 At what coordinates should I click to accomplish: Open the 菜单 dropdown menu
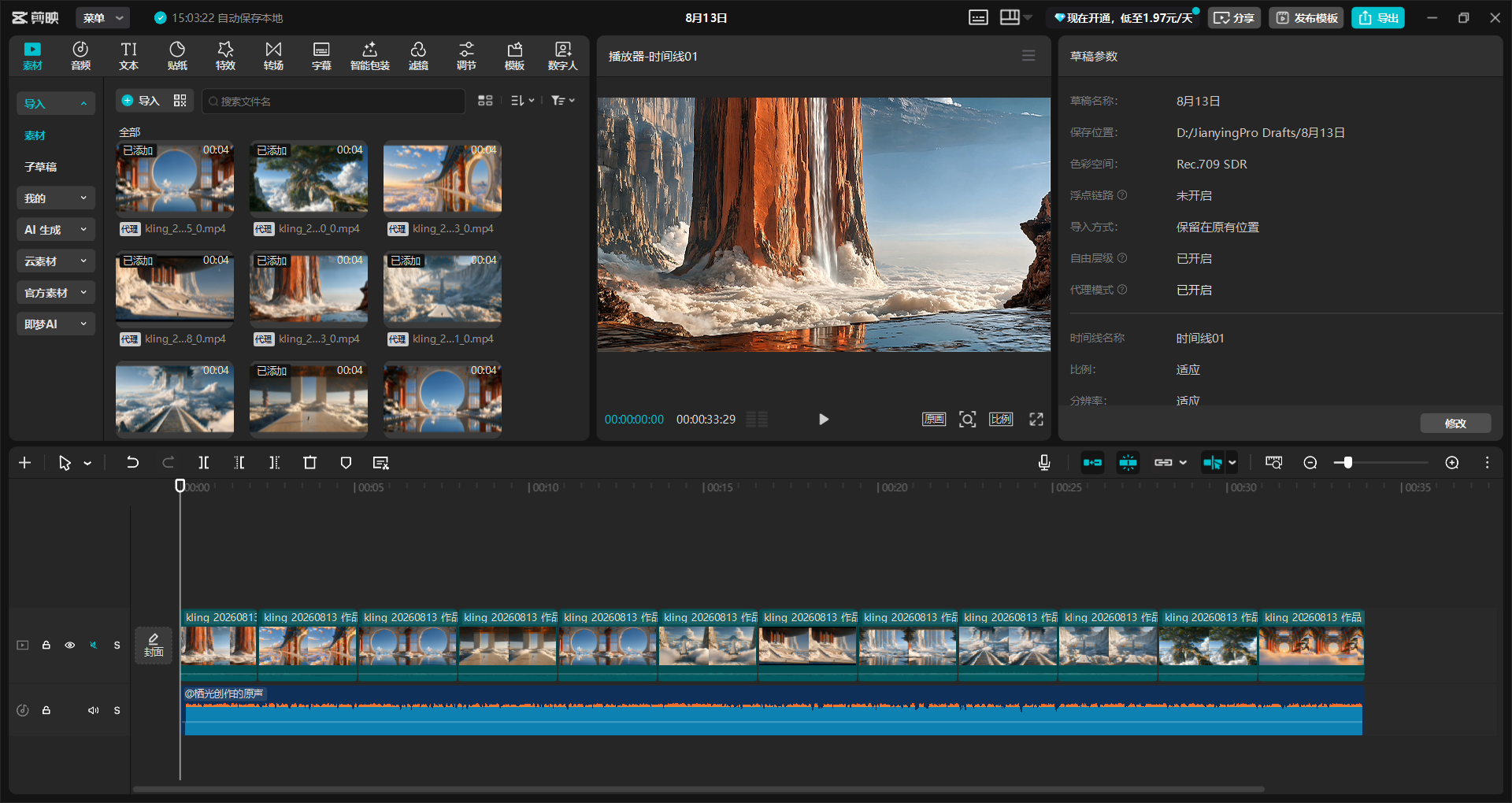tap(103, 17)
